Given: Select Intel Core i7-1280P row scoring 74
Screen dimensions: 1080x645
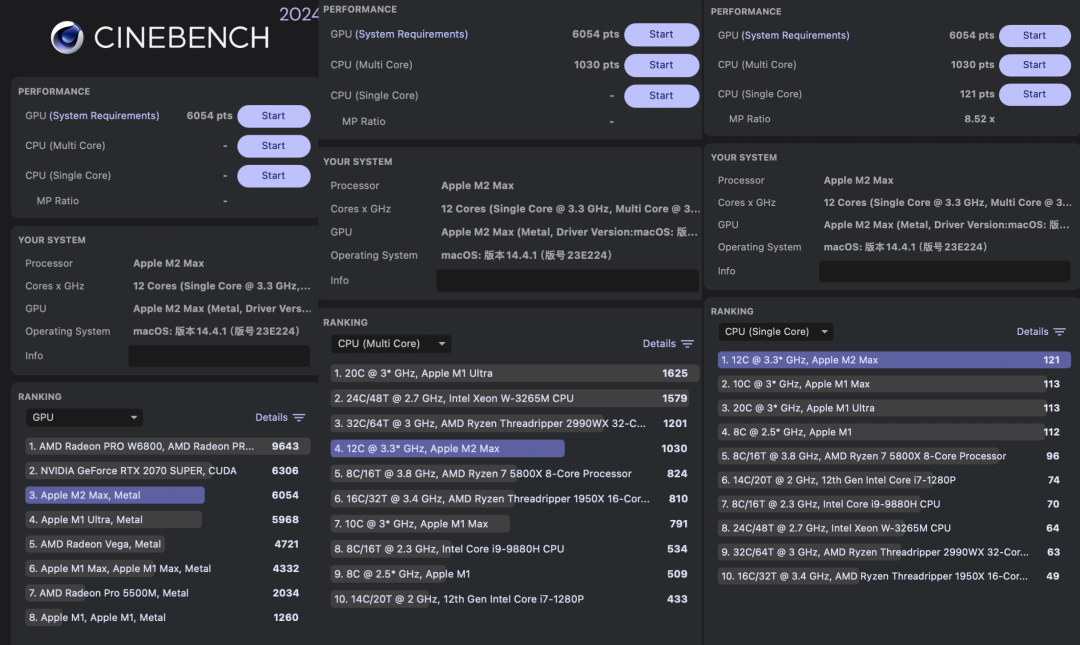Looking at the screenshot, I should [x=894, y=480].
